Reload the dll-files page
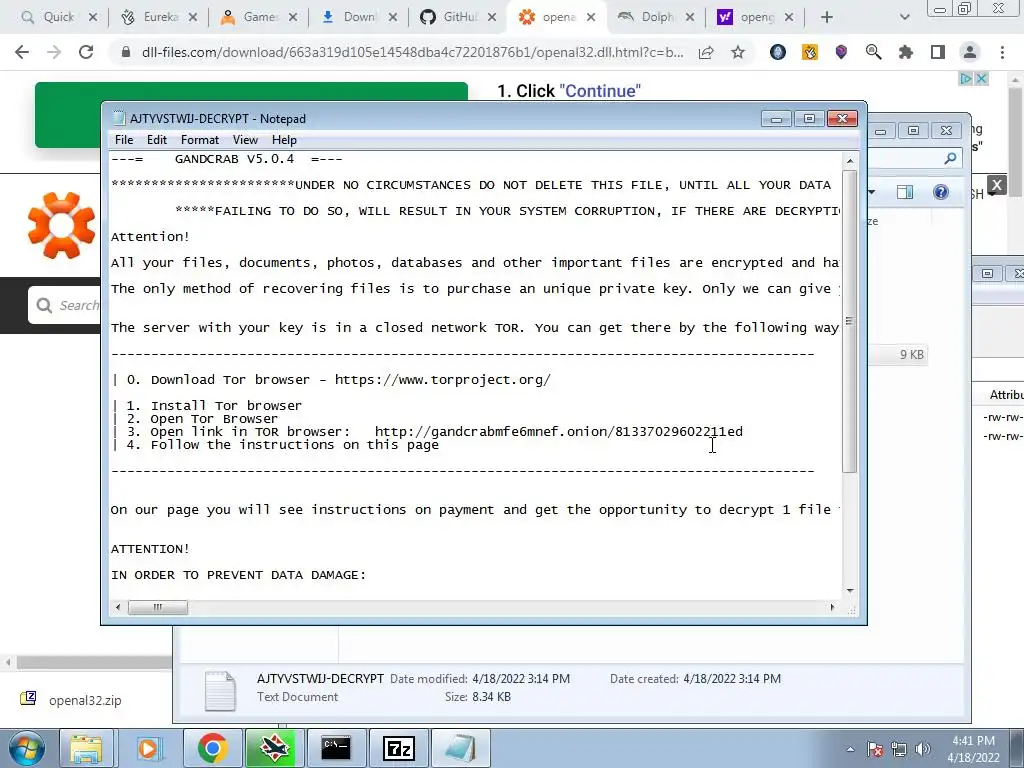Viewport: 1024px width, 768px height. pyautogui.click(x=86, y=52)
